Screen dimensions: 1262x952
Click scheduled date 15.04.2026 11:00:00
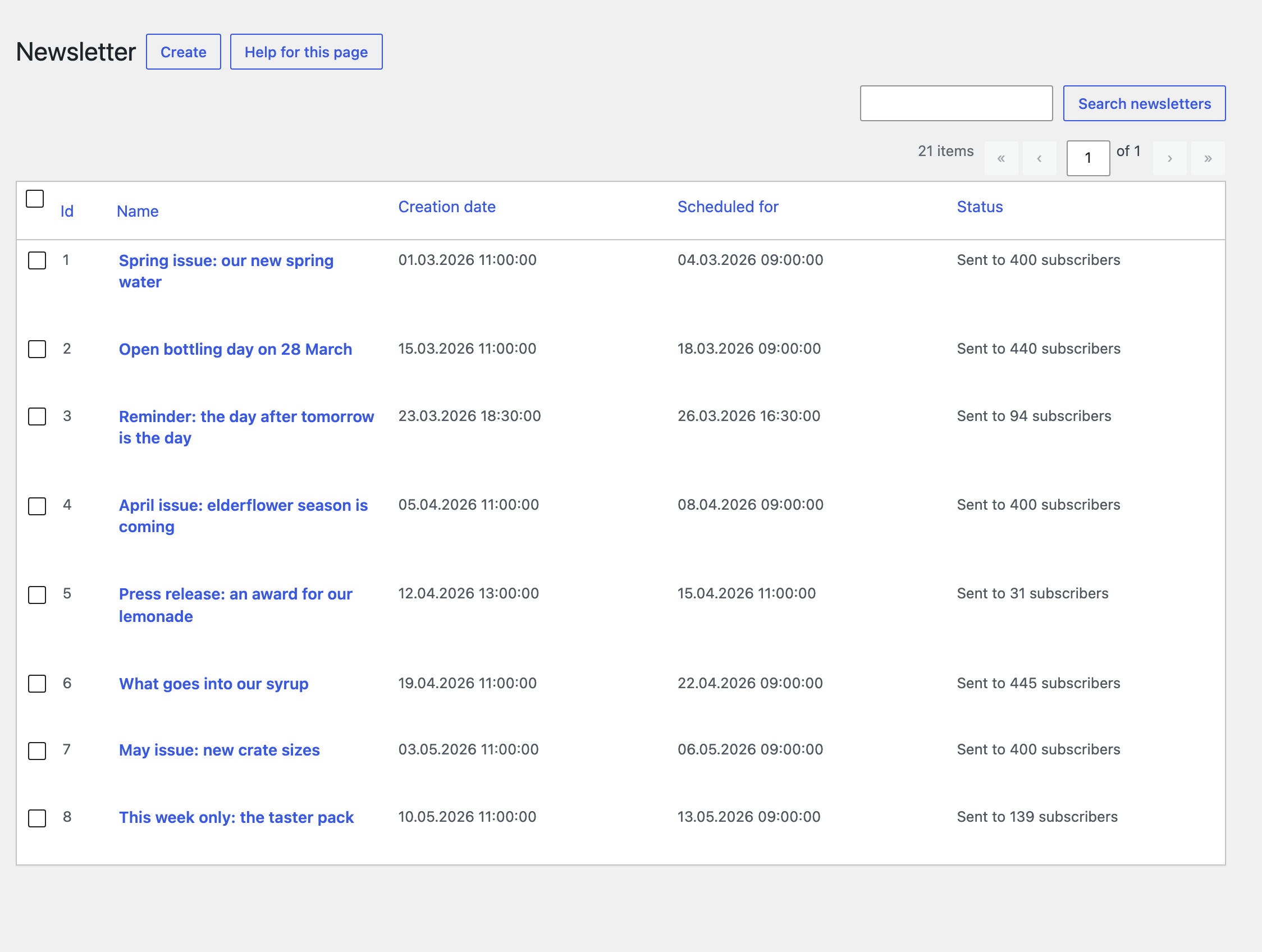click(746, 594)
